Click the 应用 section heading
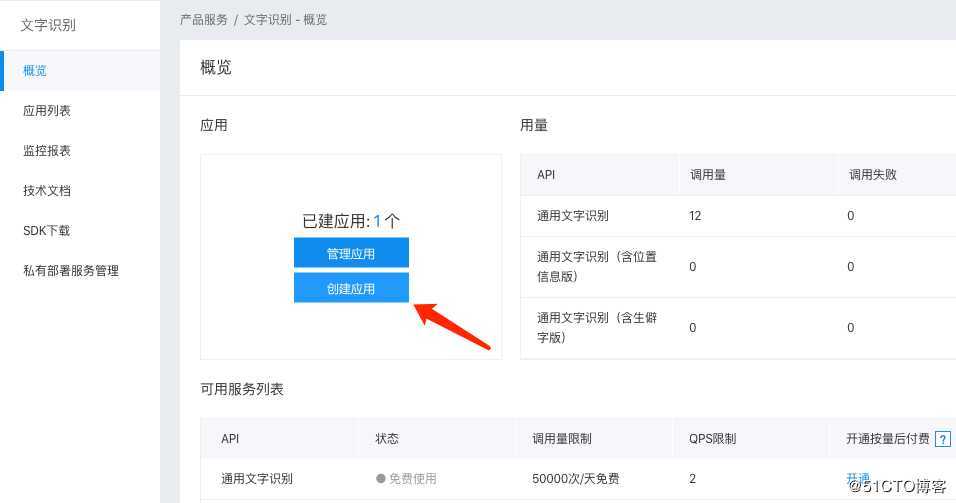The height and width of the screenshot is (503, 956). [x=214, y=126]
